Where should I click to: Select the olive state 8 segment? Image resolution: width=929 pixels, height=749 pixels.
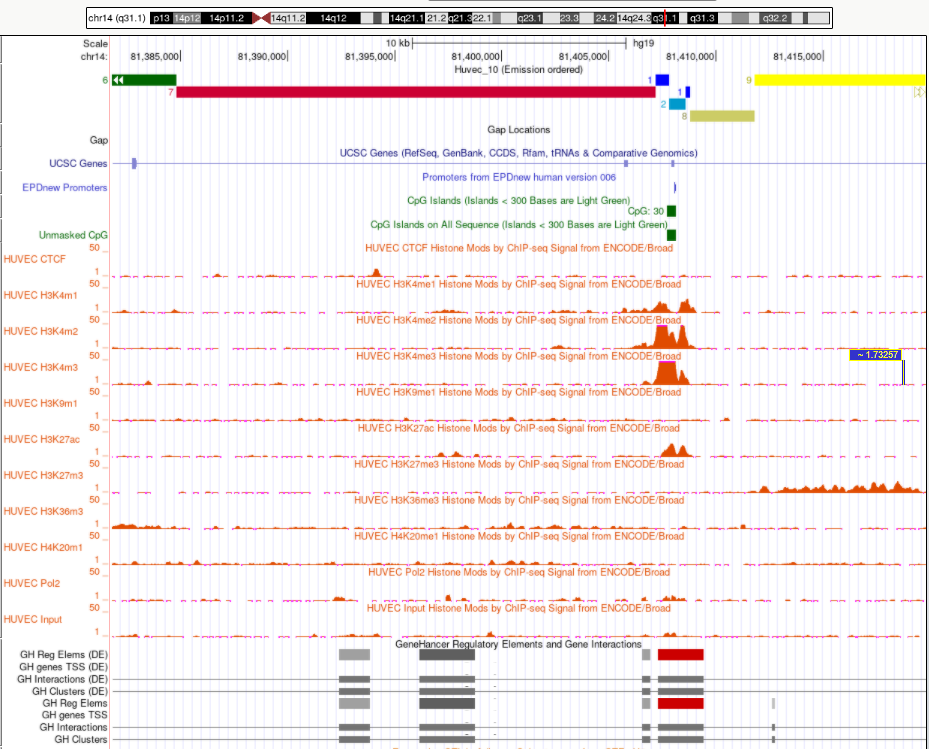click(722, 116)
